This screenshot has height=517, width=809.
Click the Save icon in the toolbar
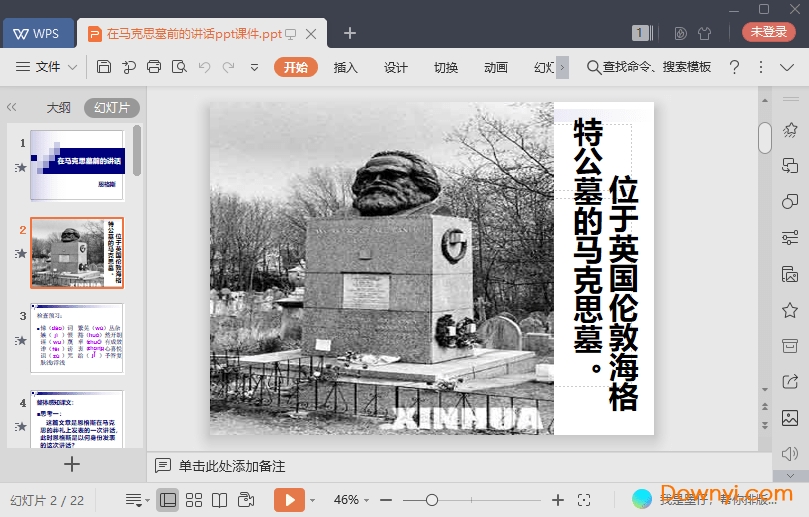click(x=104, y=67)
